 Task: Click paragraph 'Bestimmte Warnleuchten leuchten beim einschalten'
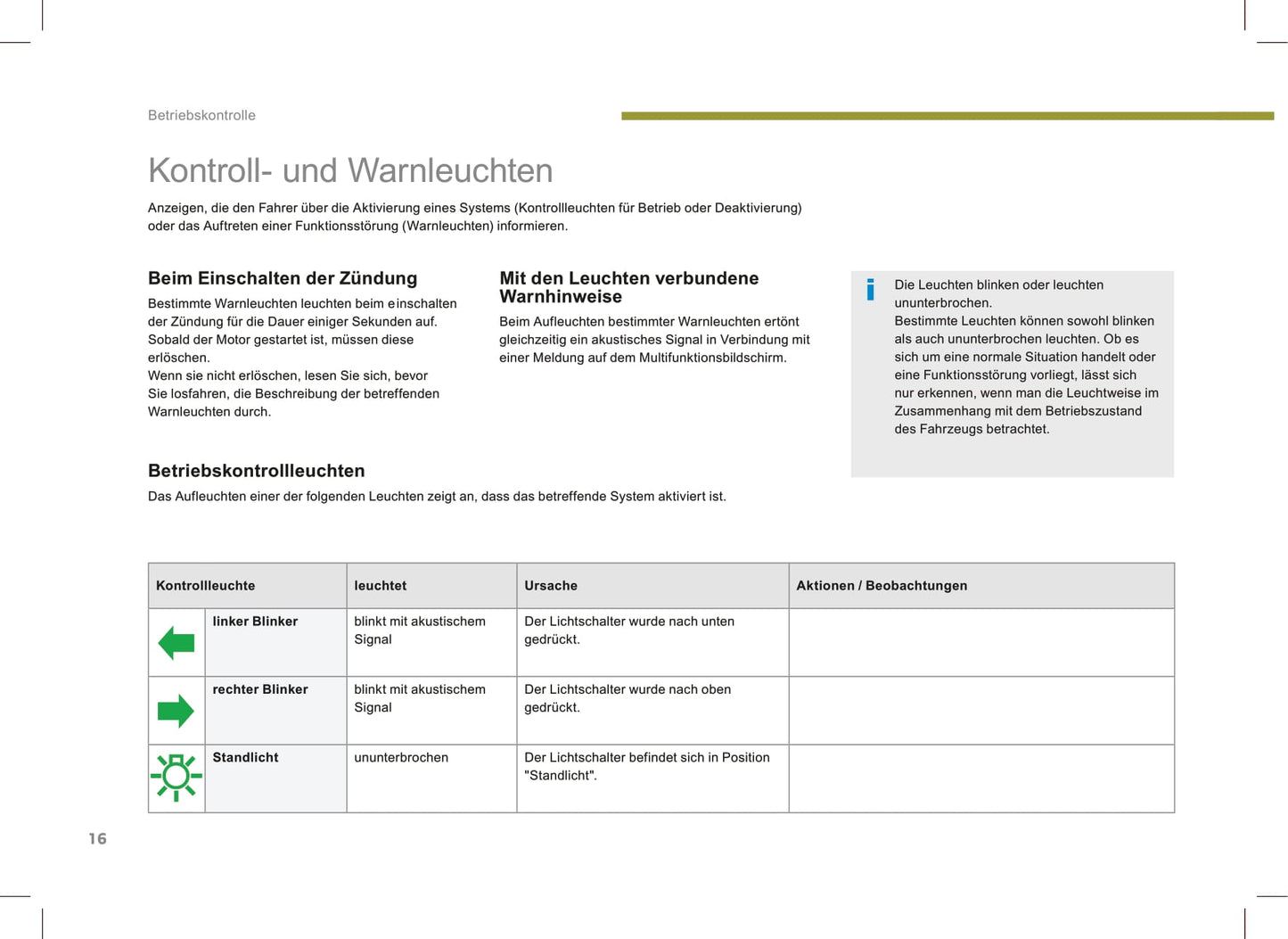[302, 358]
